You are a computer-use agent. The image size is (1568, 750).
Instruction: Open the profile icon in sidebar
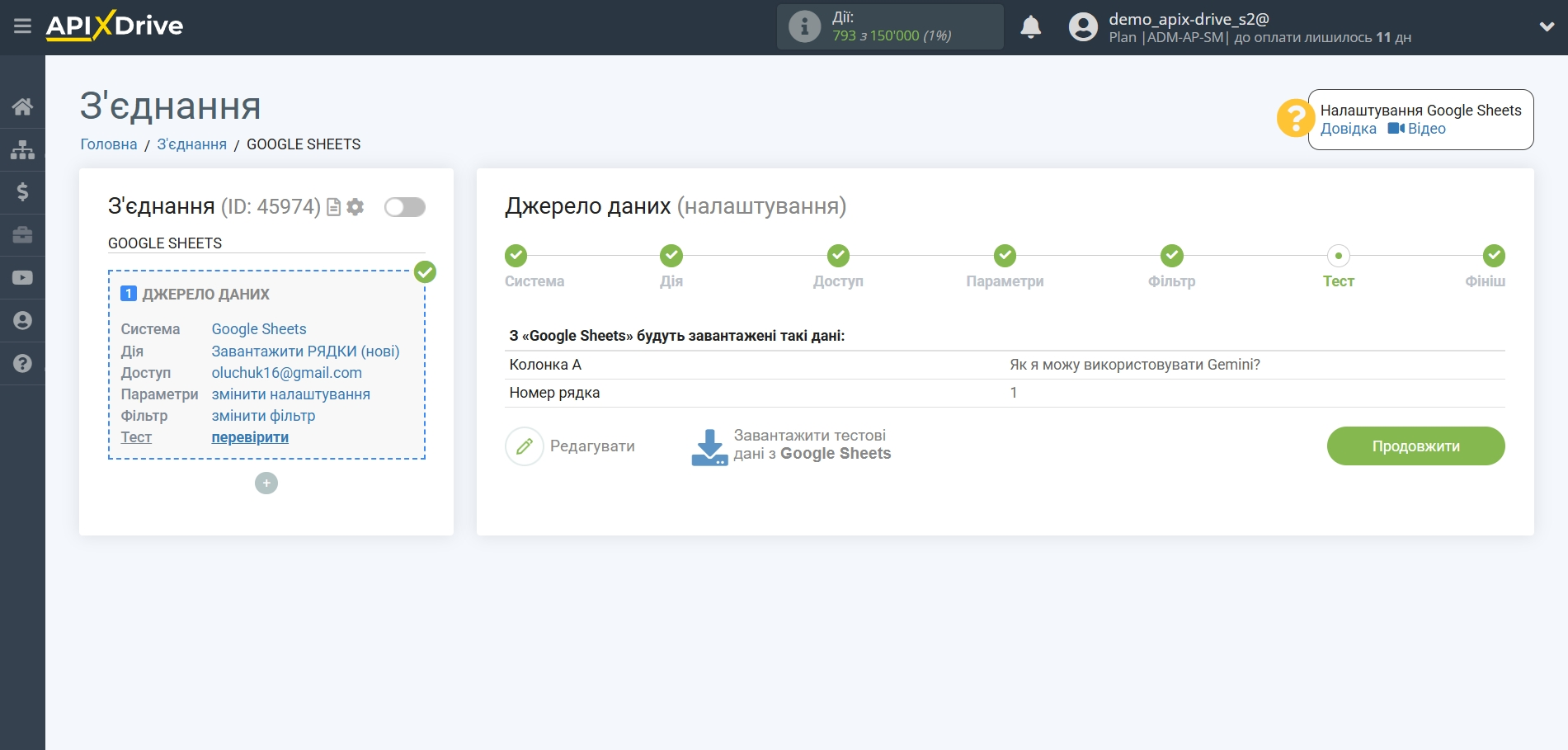pos(22,321)
